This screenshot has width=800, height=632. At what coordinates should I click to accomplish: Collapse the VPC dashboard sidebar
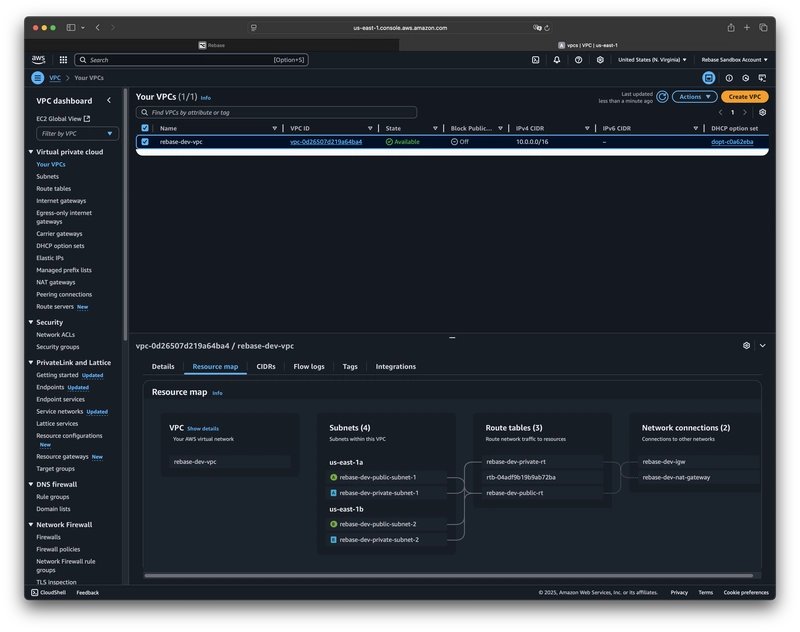109,100
